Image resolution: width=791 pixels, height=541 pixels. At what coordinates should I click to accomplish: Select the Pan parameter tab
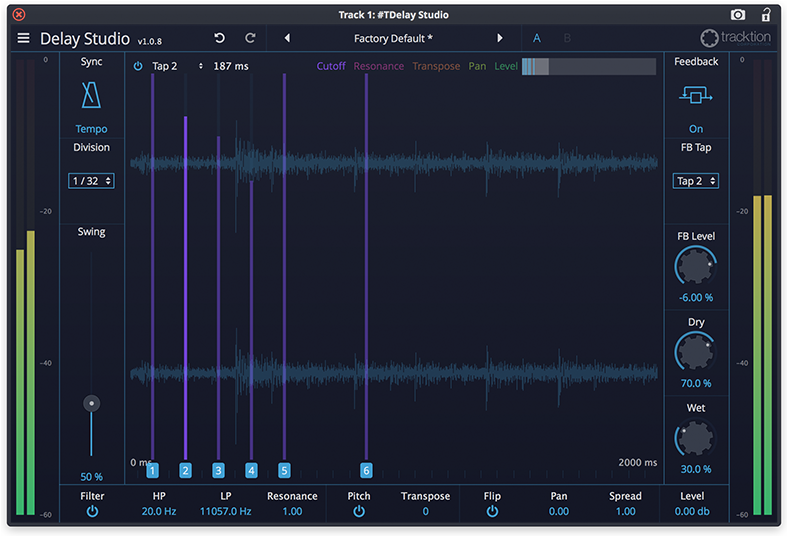pos(477,66)
